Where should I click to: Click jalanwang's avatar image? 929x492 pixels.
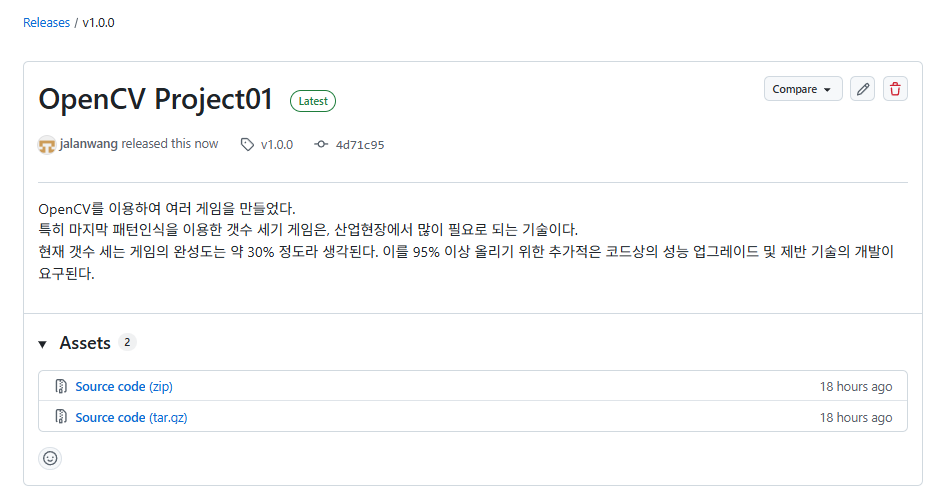[47, 144]
